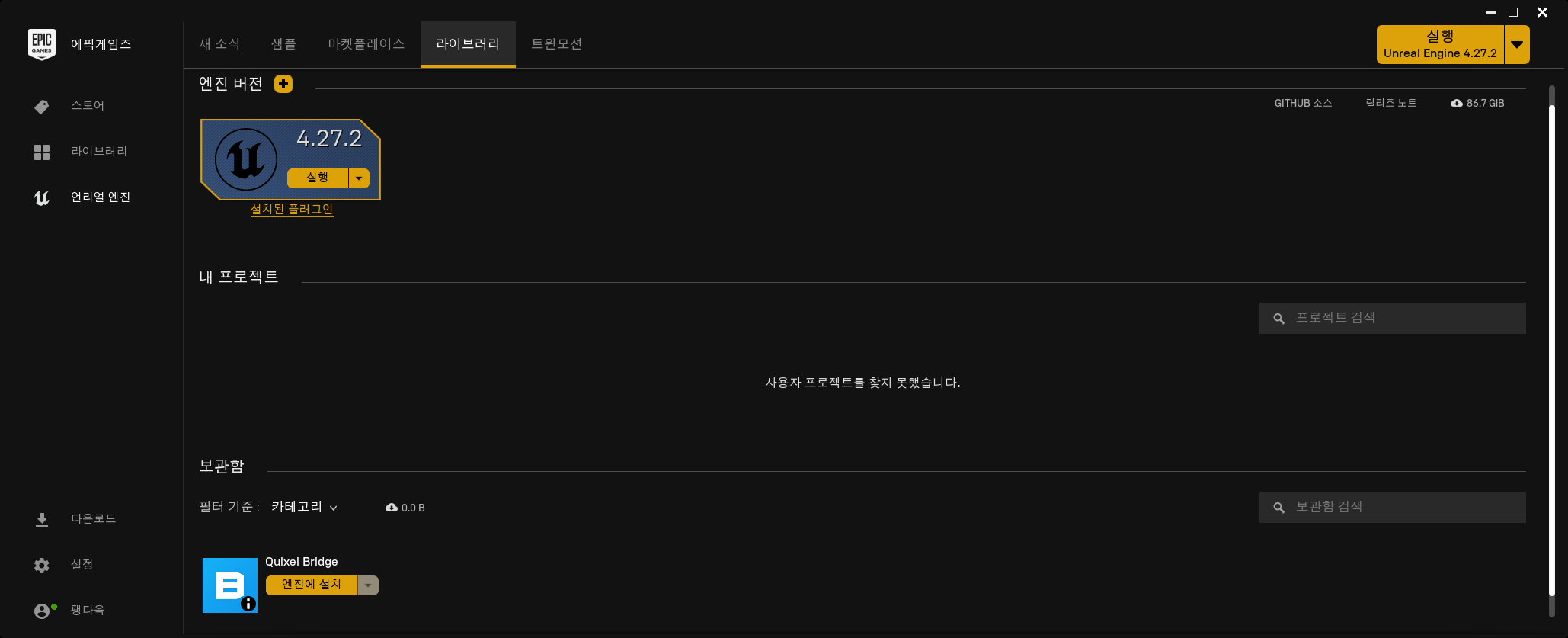Launch Unreal Engine 4.27.2 with top 실행 button
The height and width of the screenshot is (638, 1568).
(1440, 44)
